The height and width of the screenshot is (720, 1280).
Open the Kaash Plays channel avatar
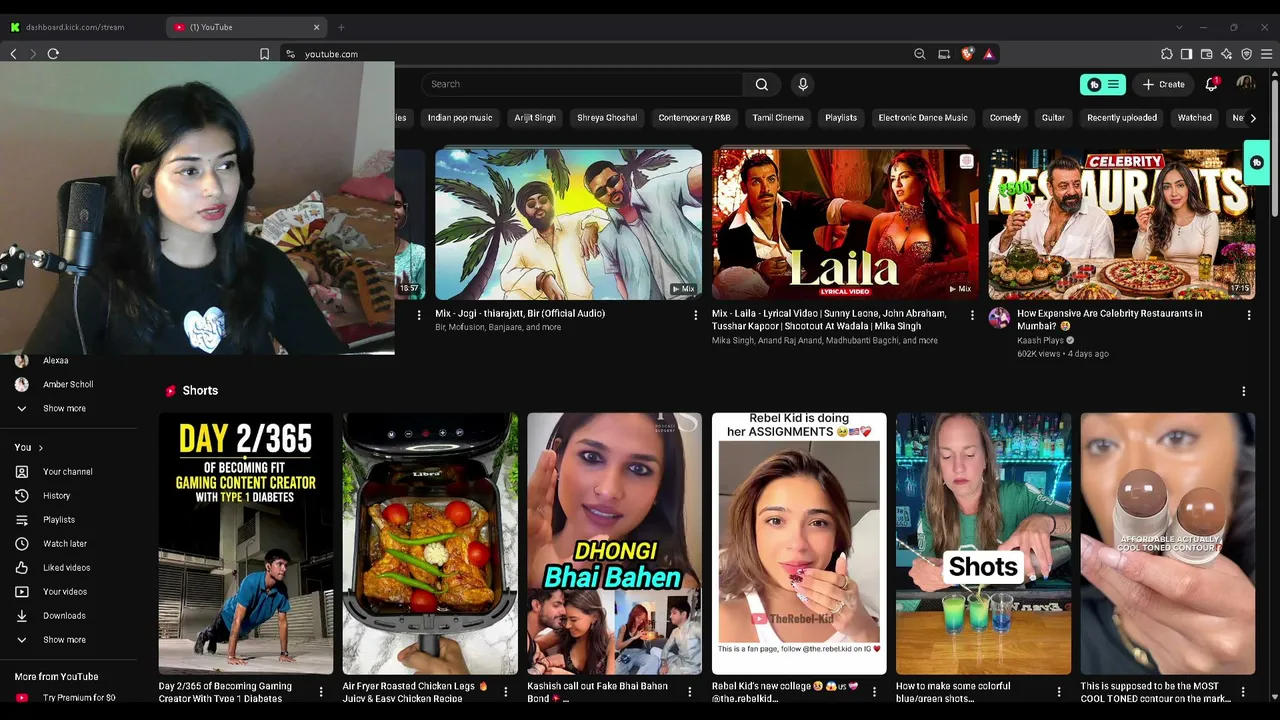point(999,318)
